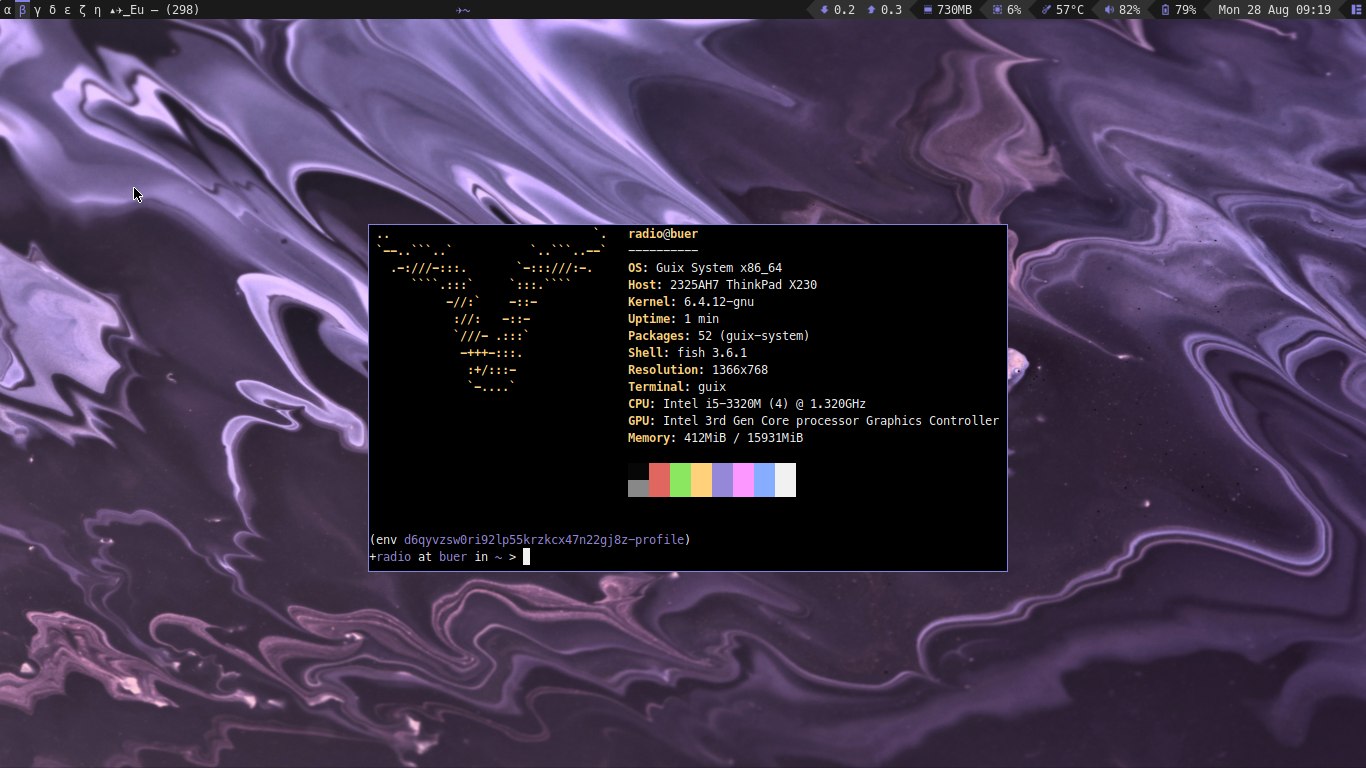Open the layout icon at bar's far right
This screenshot has width=1366, height=768.
pyautogui.click(x=1356, y=10)
